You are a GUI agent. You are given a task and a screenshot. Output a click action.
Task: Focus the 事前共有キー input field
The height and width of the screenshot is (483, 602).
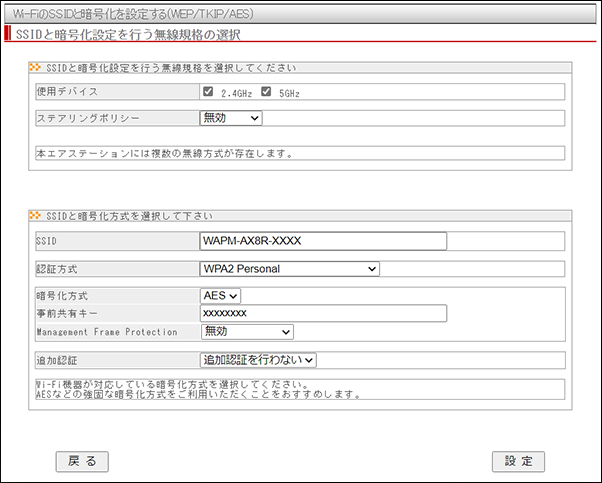[323, 313]
